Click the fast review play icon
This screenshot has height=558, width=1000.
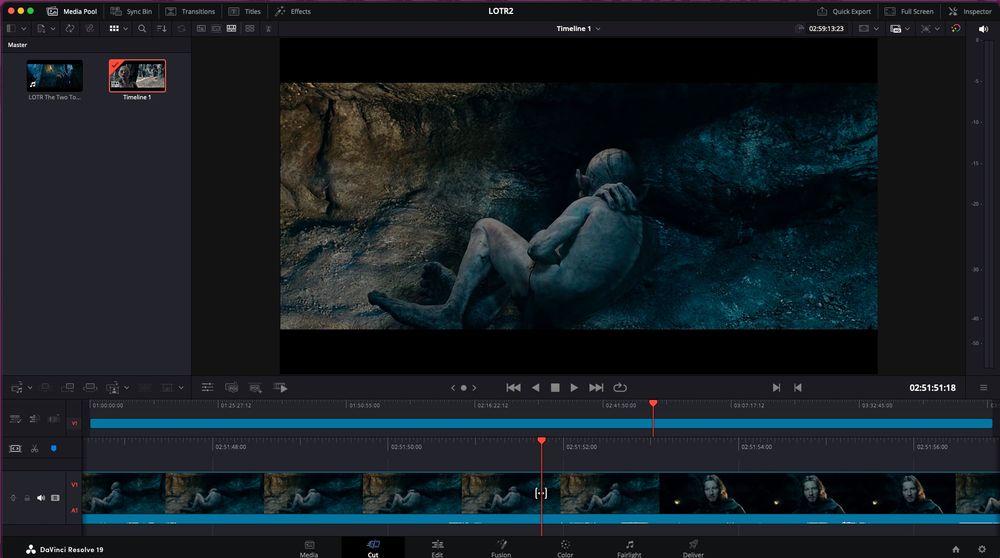coord(280,388)
